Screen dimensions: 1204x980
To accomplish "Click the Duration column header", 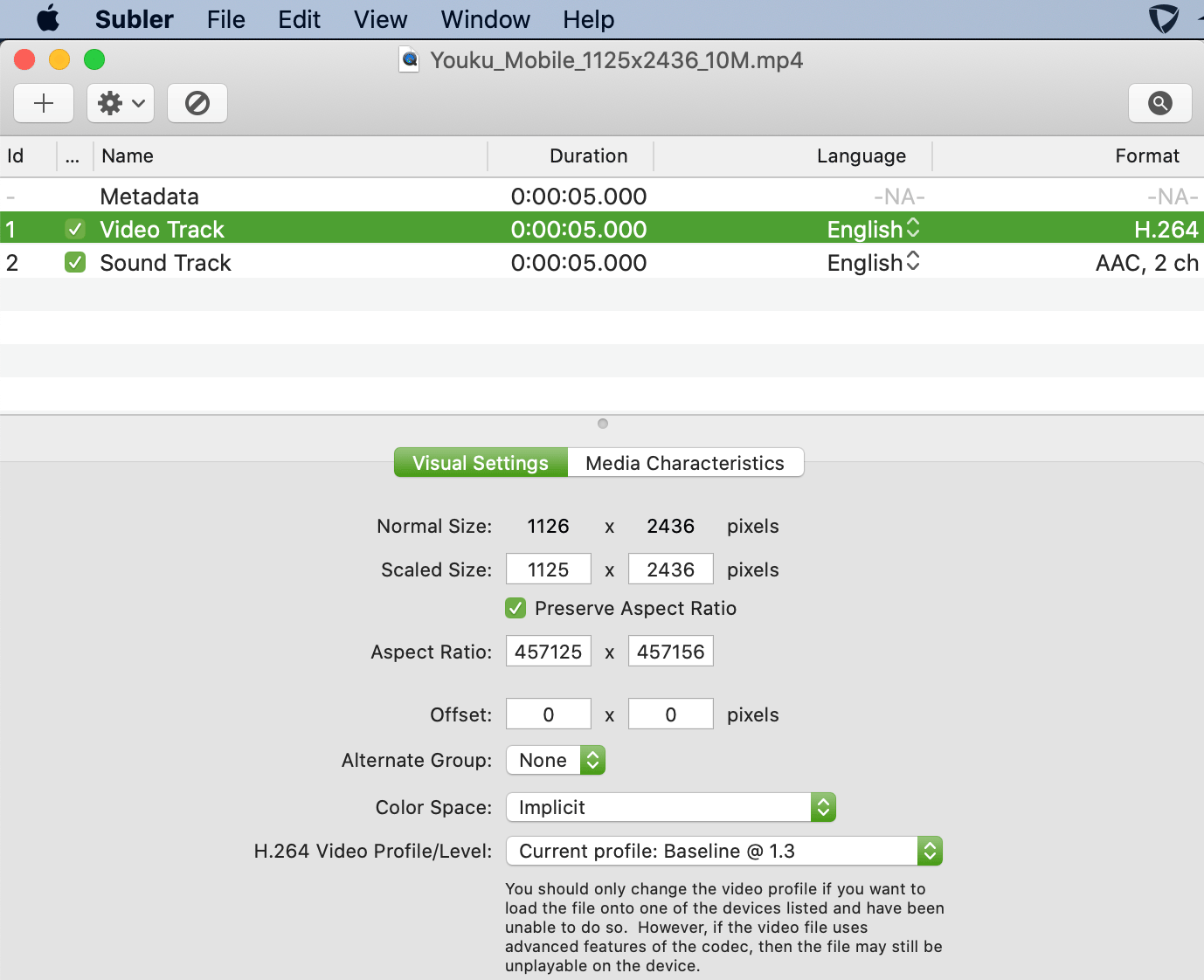I will click(571, 155).
